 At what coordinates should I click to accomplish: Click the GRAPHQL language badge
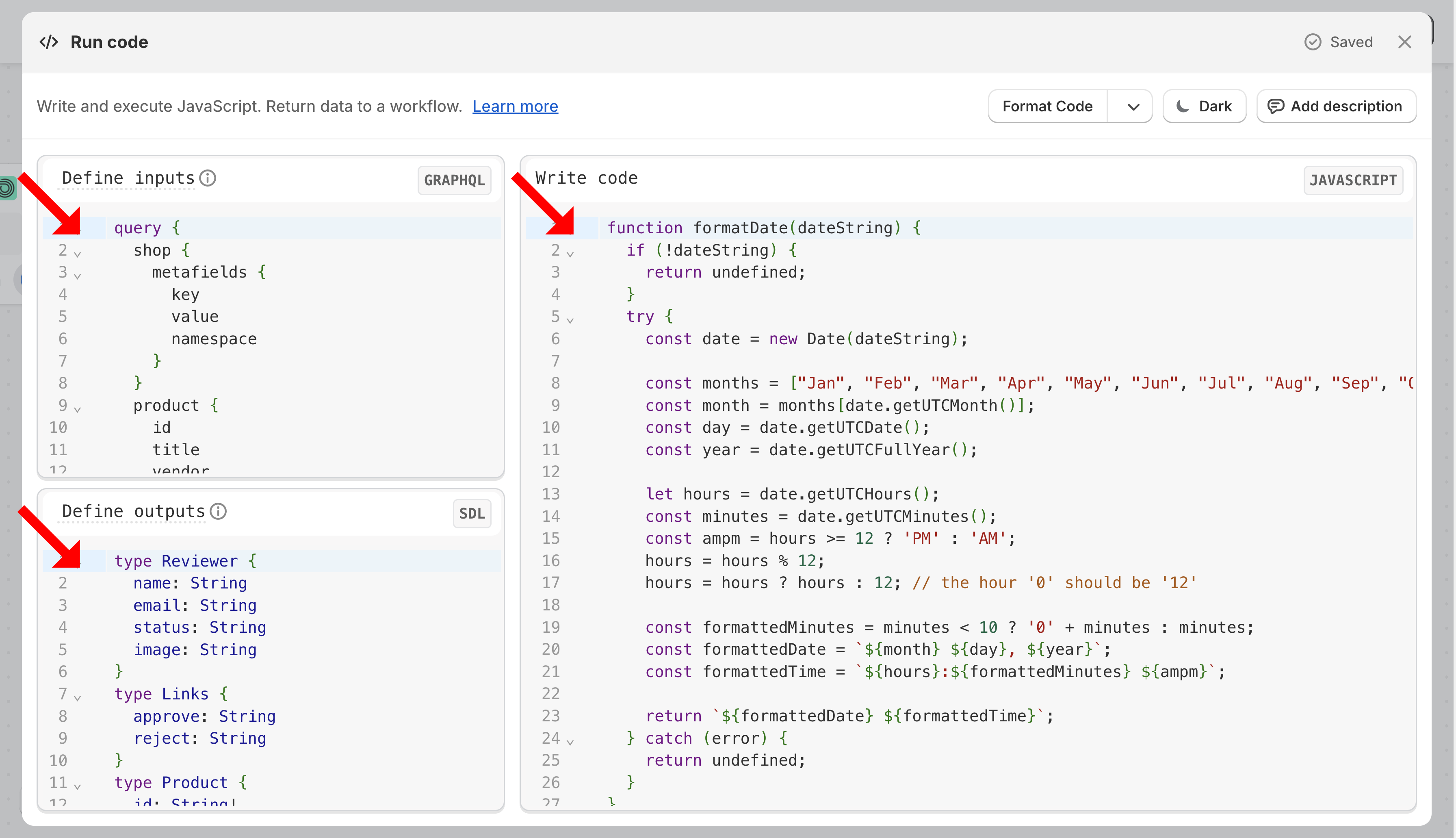[x=454, y=180]
